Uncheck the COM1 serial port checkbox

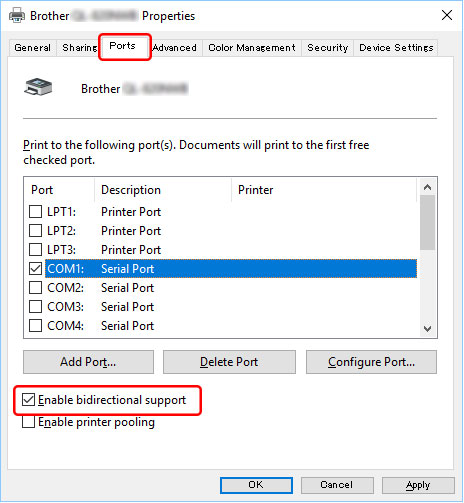[35, 268]
